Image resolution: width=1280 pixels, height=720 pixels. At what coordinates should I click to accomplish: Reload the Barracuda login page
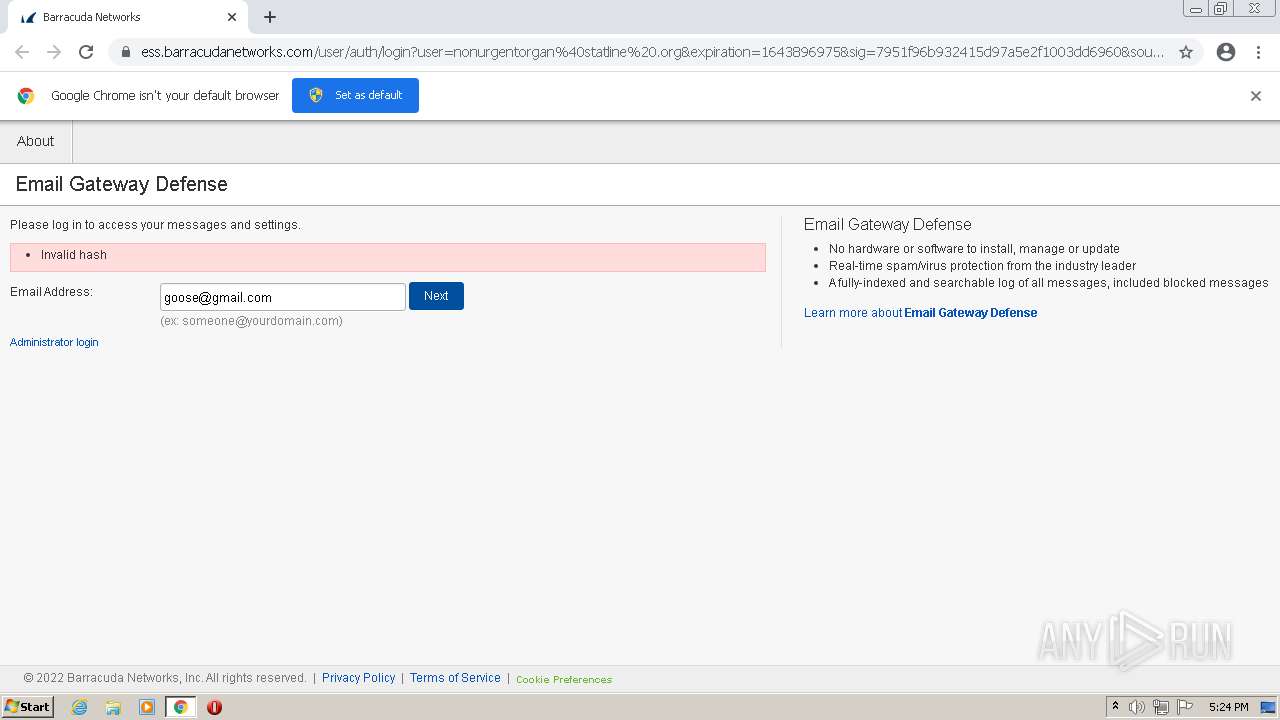point(86,52)
